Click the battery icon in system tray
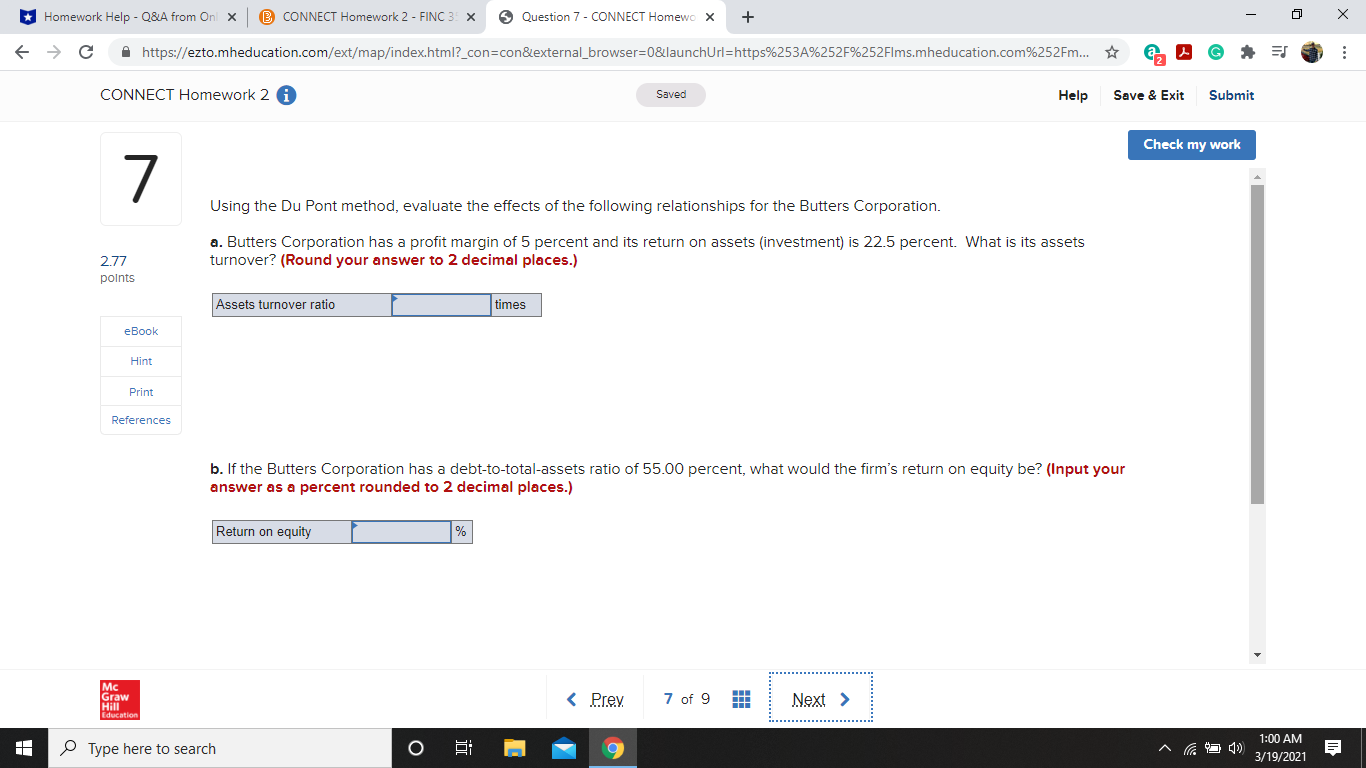Screen dimensions: 1366x768 coord(1213,748)
